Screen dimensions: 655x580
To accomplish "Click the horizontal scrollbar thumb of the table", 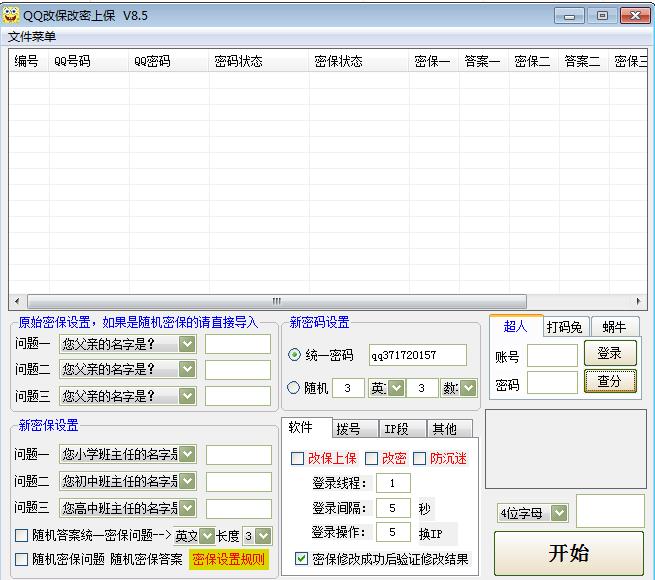I will tap(277, 301).
